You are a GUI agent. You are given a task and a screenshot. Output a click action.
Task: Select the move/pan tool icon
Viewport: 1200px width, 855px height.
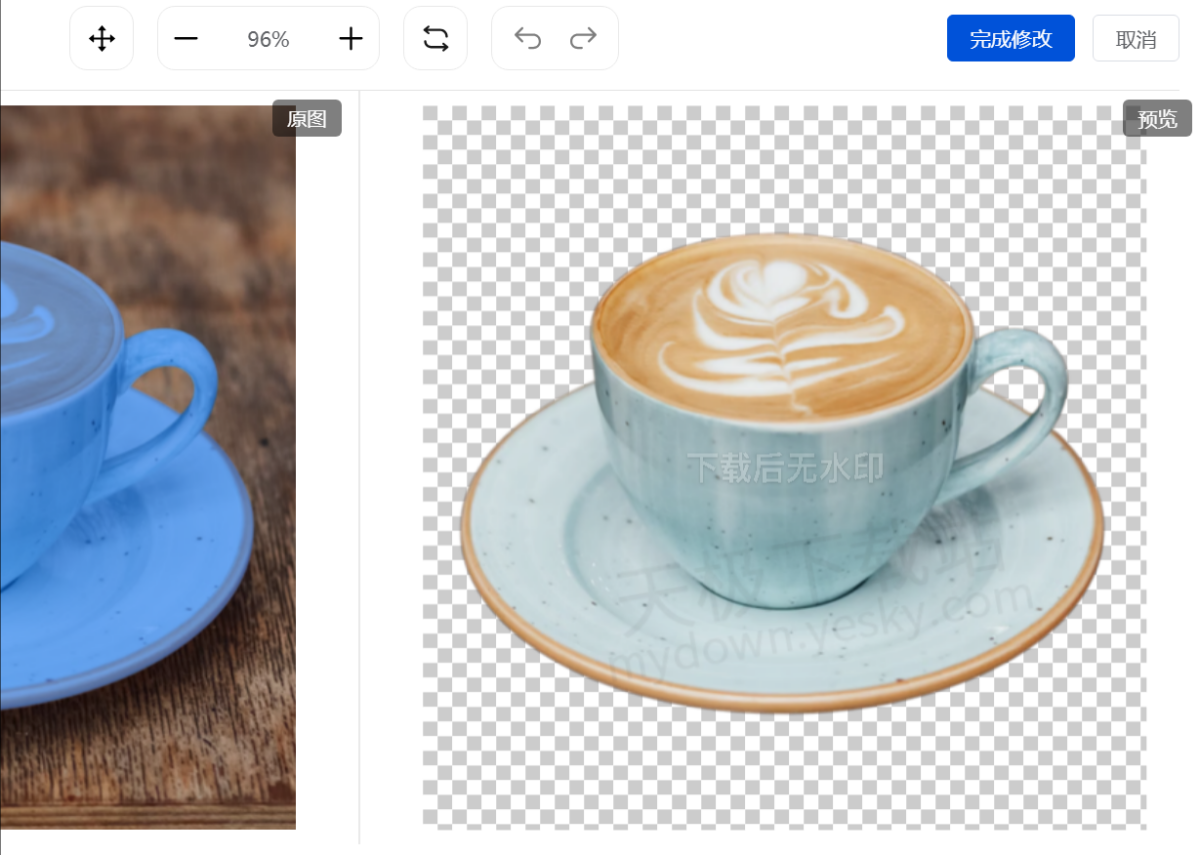pyautogui.click(x=101, y=39)
